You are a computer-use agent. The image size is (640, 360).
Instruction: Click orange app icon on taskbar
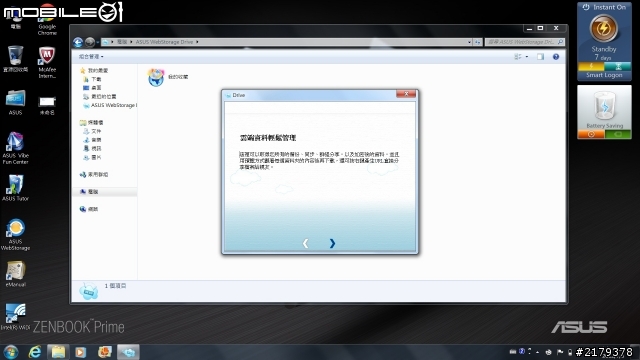104,352
